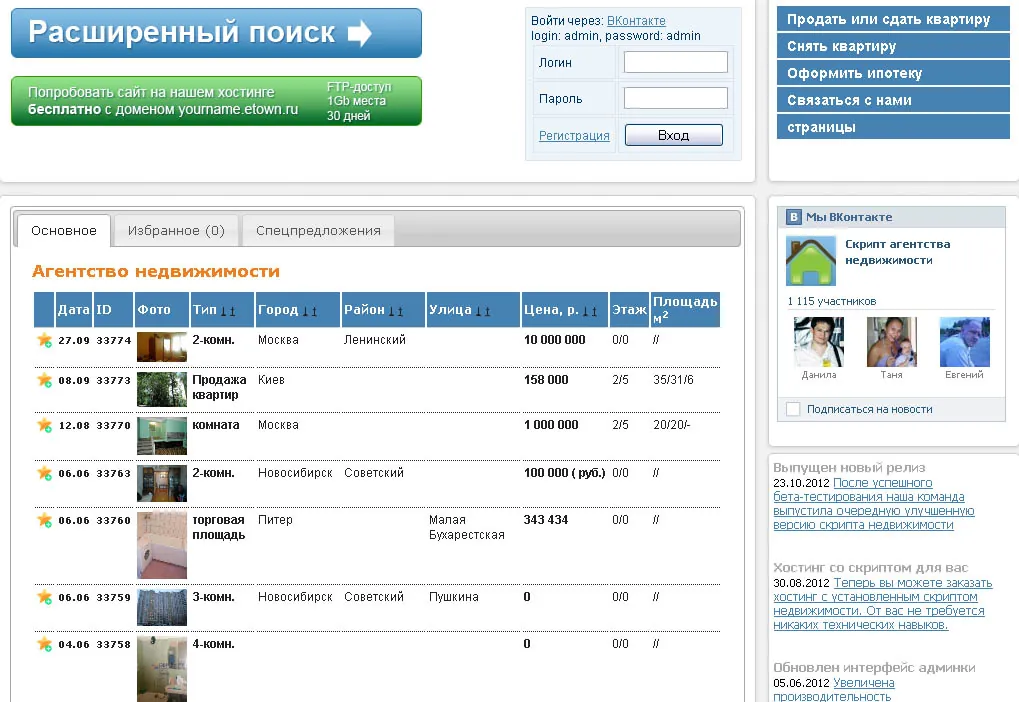Click the Ленинский district cell
This screenshot has height=702, width=1019.
375,340
